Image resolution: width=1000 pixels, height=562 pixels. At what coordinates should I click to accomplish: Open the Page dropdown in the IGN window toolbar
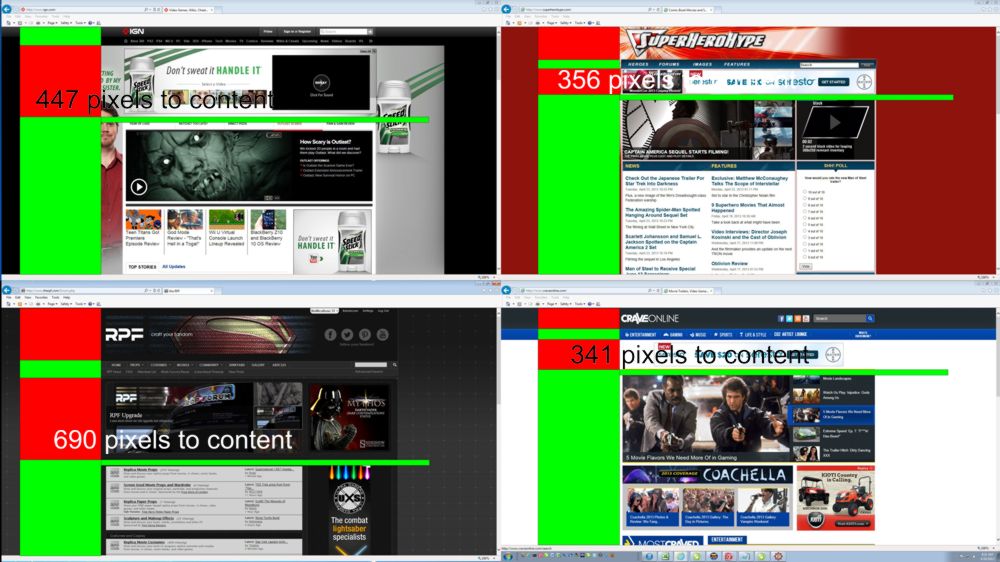pos(52,23)
